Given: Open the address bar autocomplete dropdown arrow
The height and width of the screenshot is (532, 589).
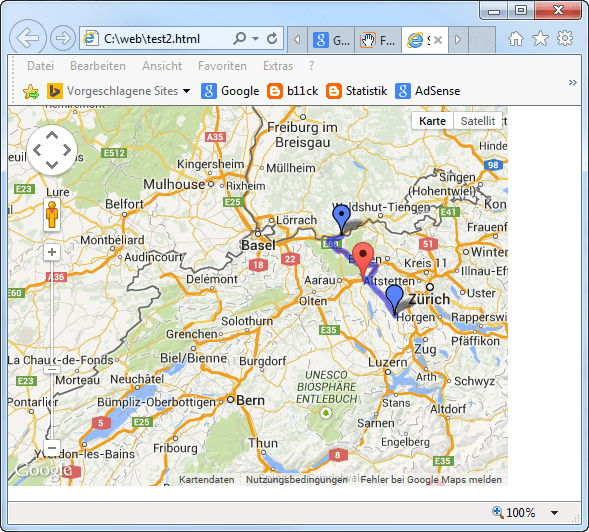Looking at the screenshot, I should point(255,38).
